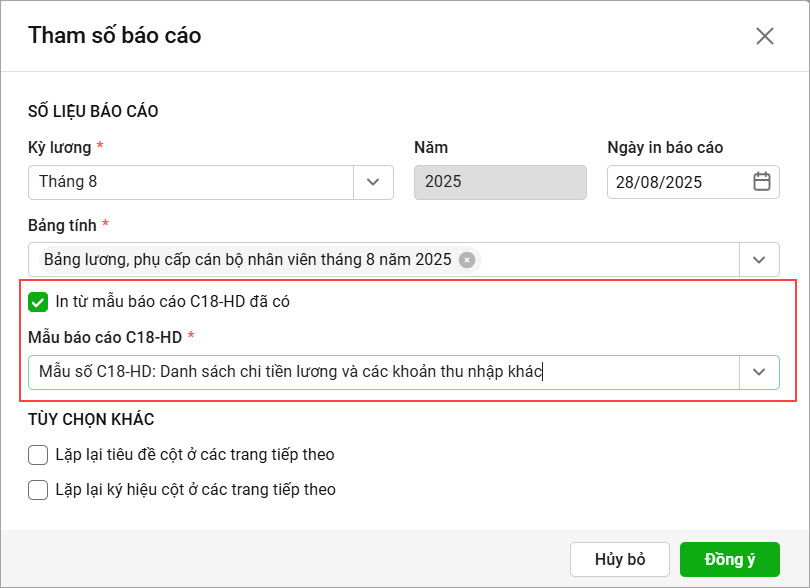Click empty area of the Bảng tính multi-select box
Screen dimensions: 810x588
(x=610, y=260)
